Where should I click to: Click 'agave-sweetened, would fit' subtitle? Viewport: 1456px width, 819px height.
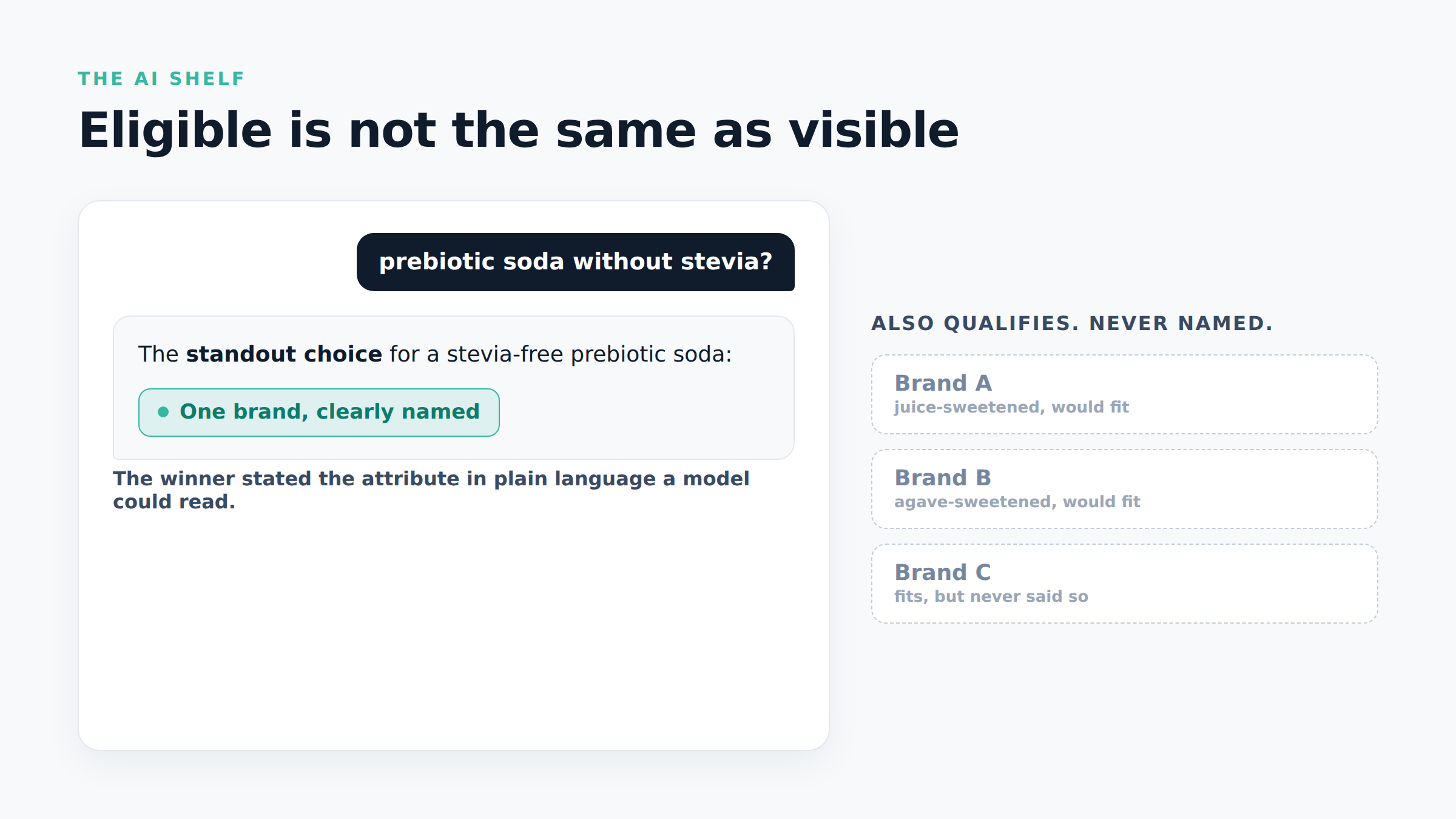coord(1017,502)
